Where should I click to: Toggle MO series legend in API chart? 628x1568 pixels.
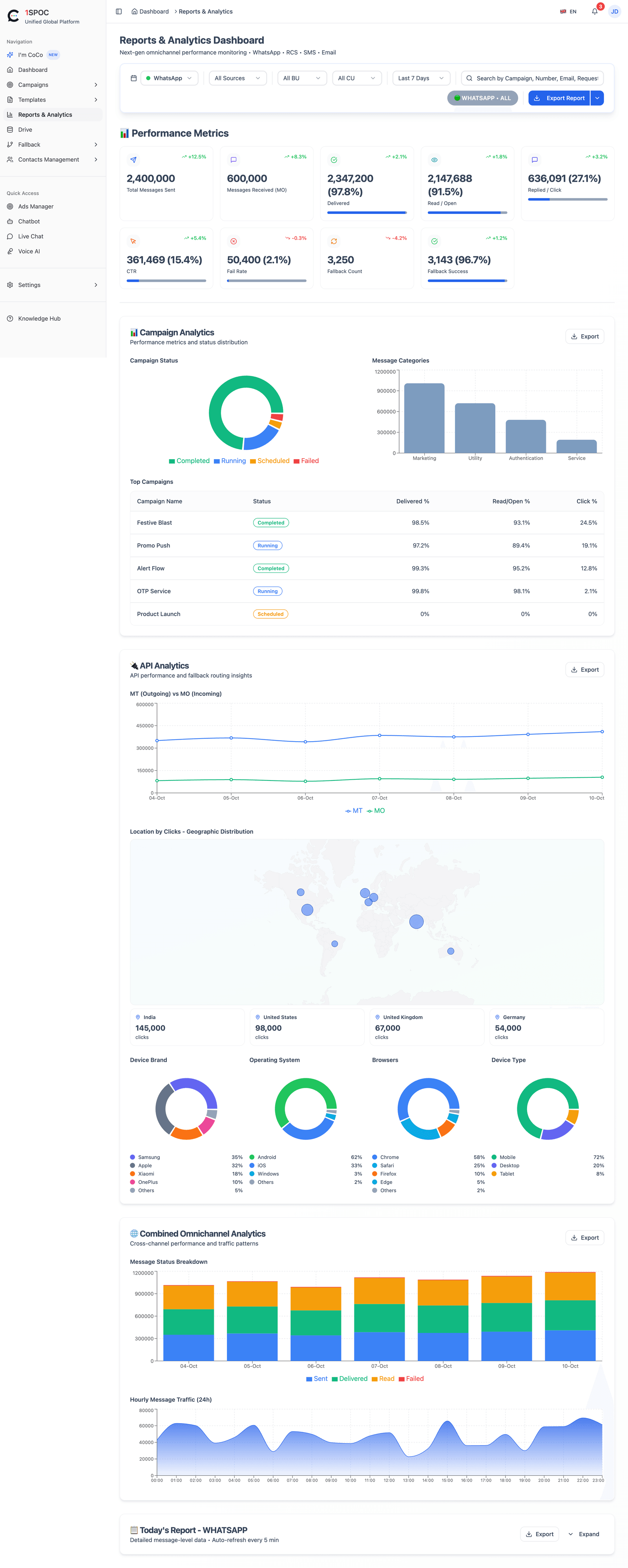click(376, 811)
